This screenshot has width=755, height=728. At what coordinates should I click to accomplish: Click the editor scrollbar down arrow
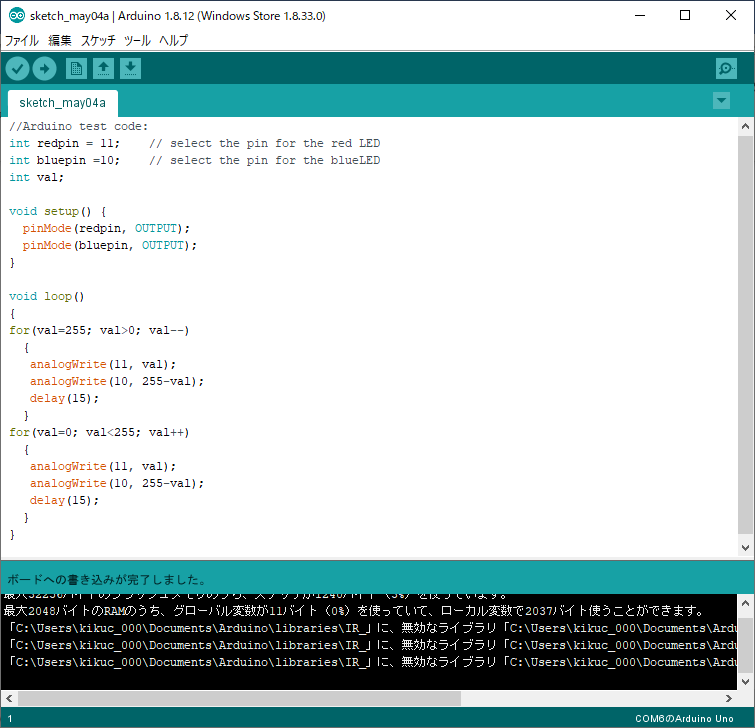click(x=745, y=548)
